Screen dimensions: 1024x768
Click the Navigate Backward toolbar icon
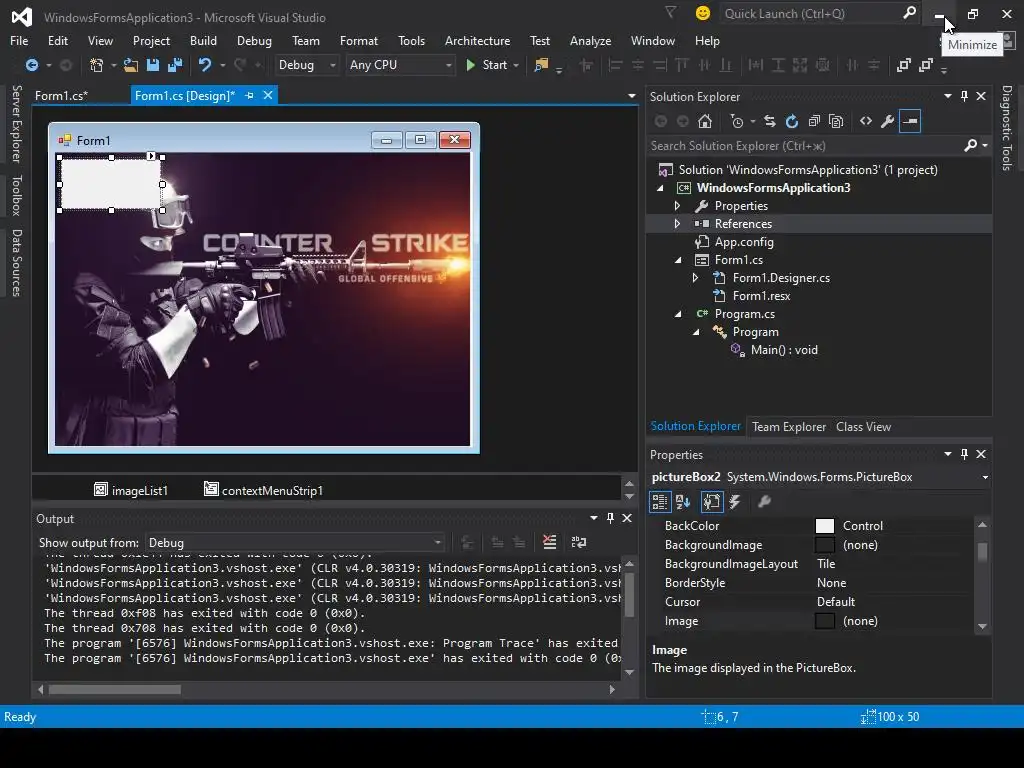[31, 65]
